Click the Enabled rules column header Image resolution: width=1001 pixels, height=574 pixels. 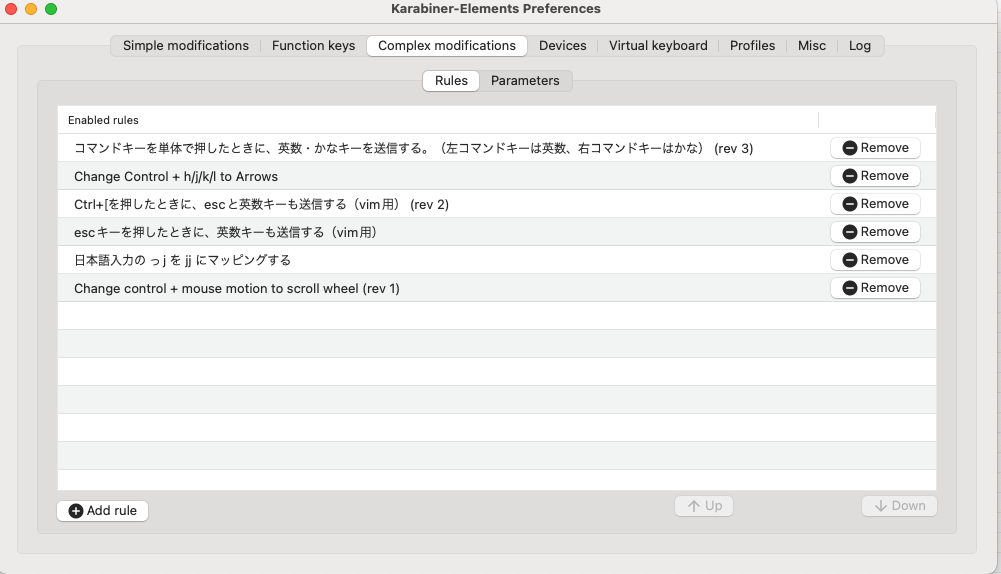[x=438, y=120]
